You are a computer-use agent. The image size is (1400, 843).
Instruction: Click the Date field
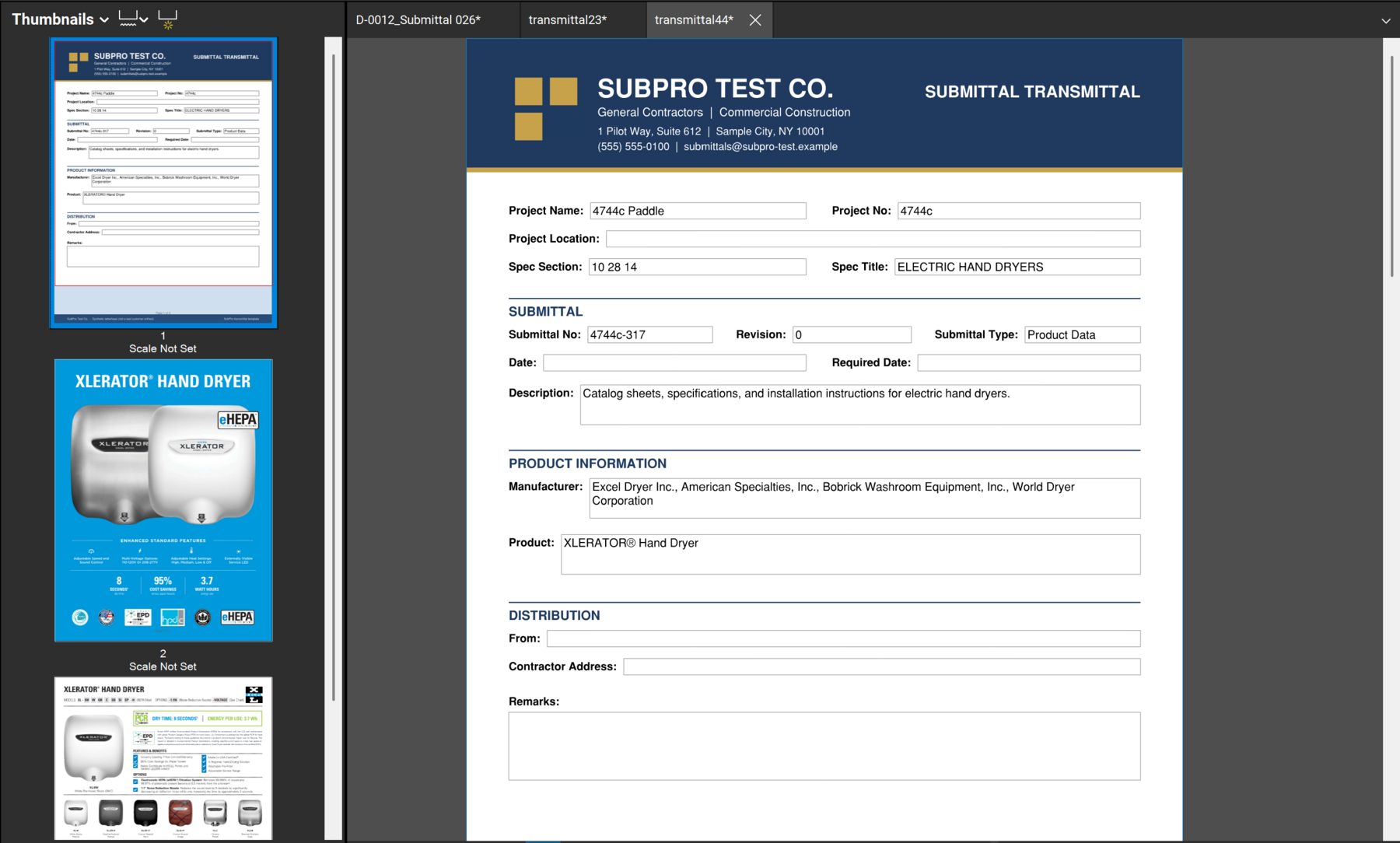click(674, 362)
